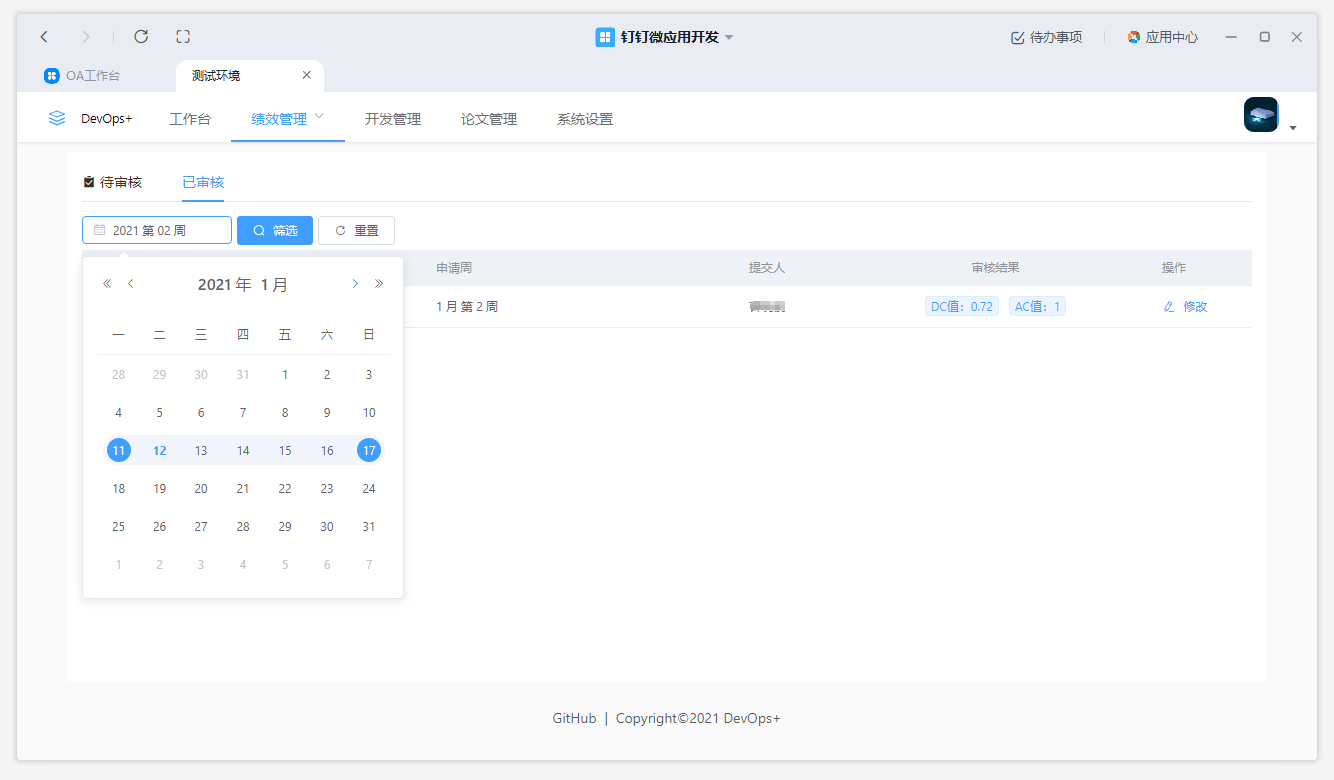Select greyed-out date 28 of December
1334x780 pixels.
(119, 375)
